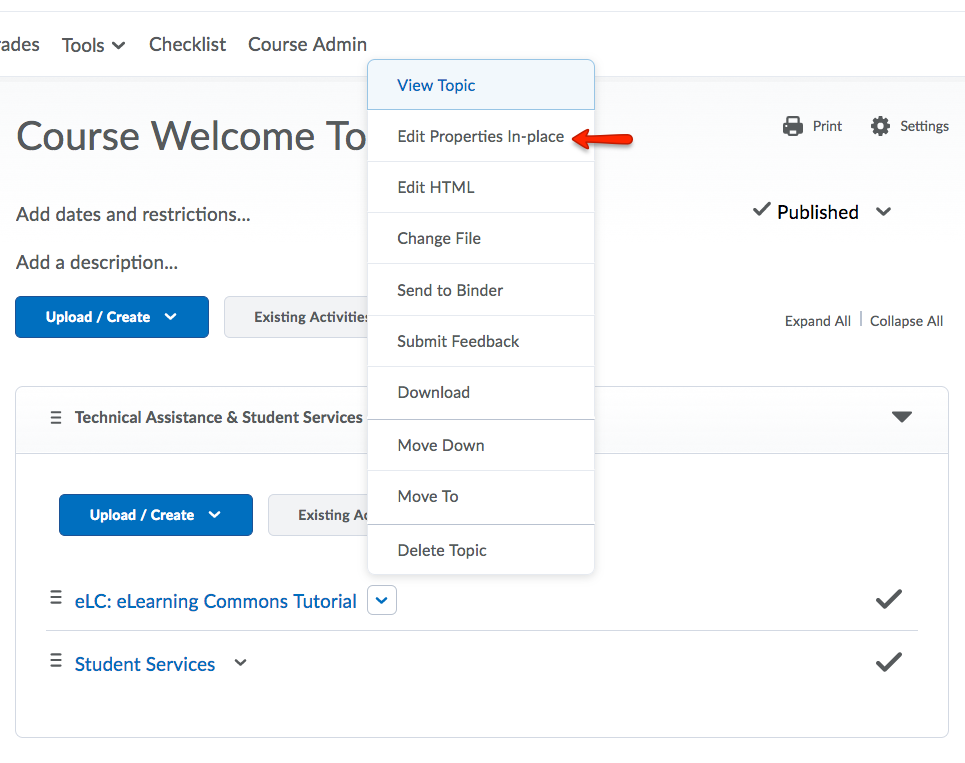Image resolution: width=965 pixels, height=763 pixels.
Task: Click Collapse All link
Action: click(906, 321)
